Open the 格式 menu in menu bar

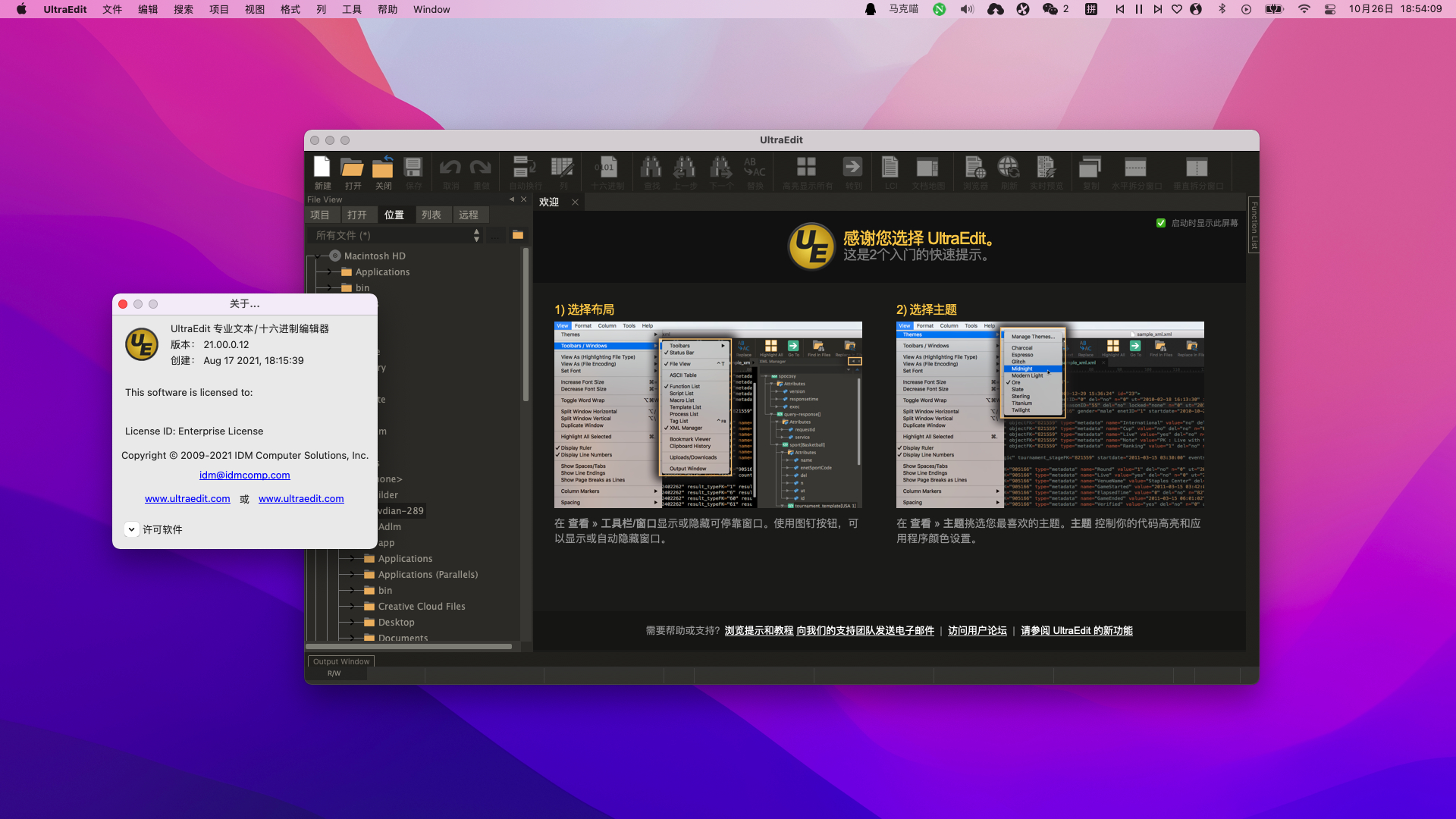(290, 9)
